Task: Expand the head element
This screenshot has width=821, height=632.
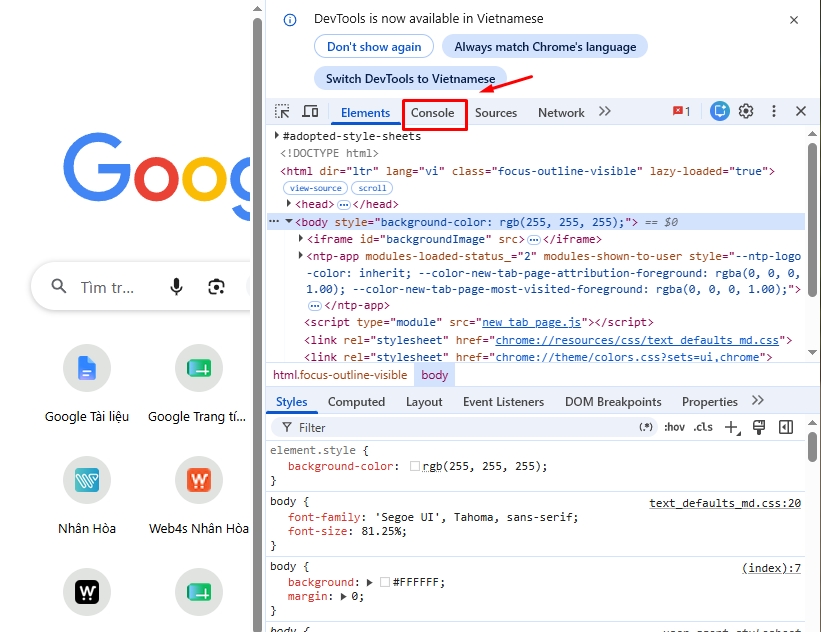Action: 289,203
